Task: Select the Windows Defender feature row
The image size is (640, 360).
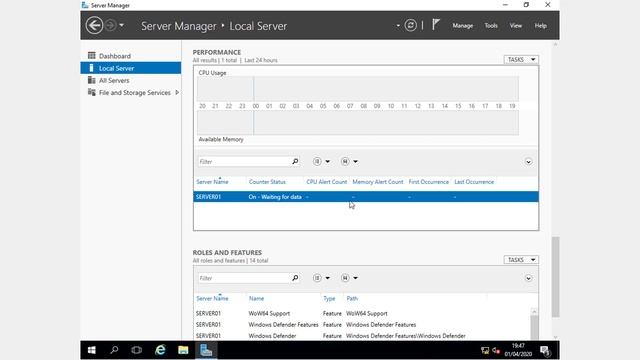Action: (x=362, y=336)
